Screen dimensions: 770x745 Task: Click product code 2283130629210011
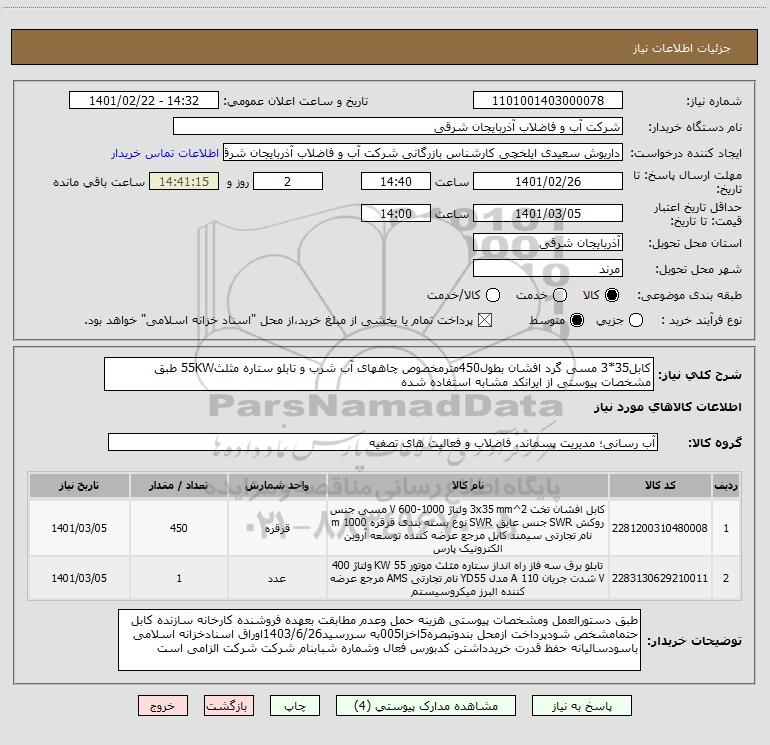tap(660, 578)
